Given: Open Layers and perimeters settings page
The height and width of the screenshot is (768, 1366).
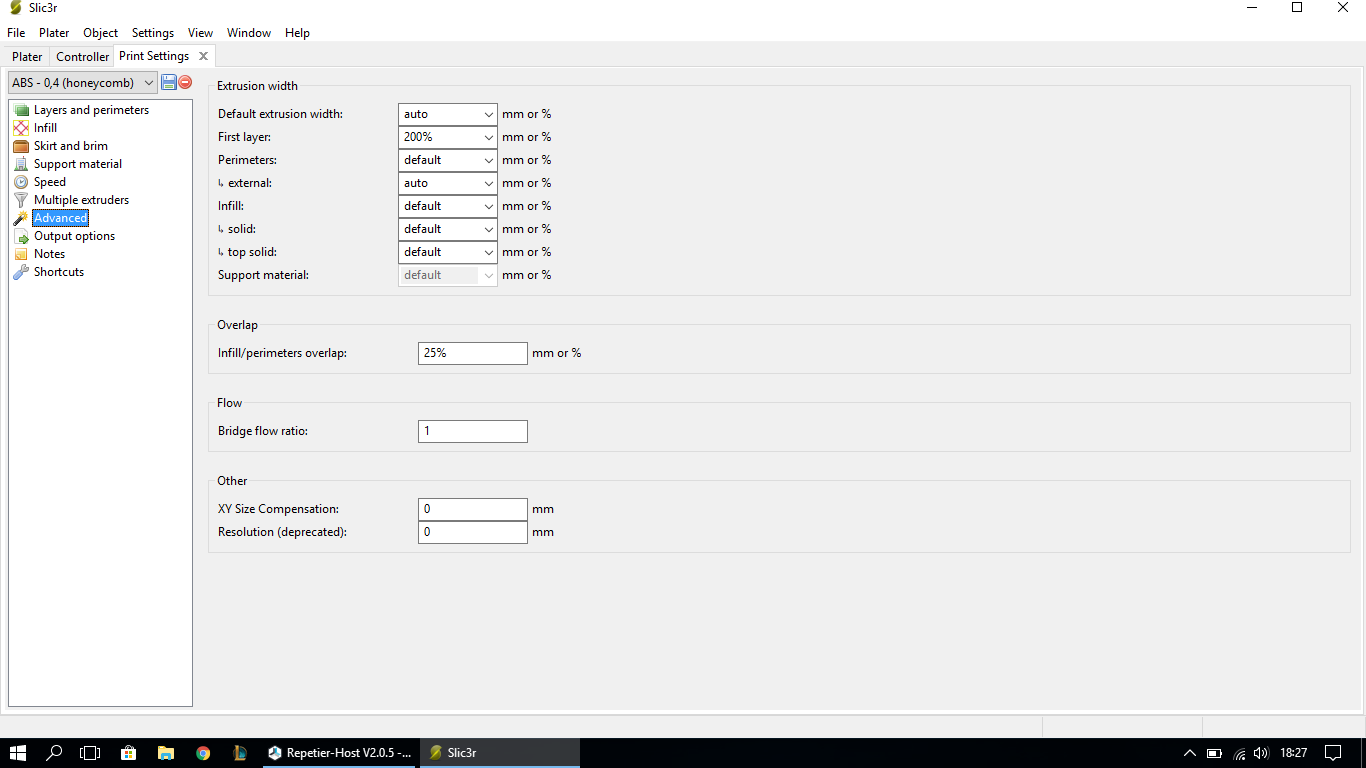Looking at the screenshot, I should 91,110.
